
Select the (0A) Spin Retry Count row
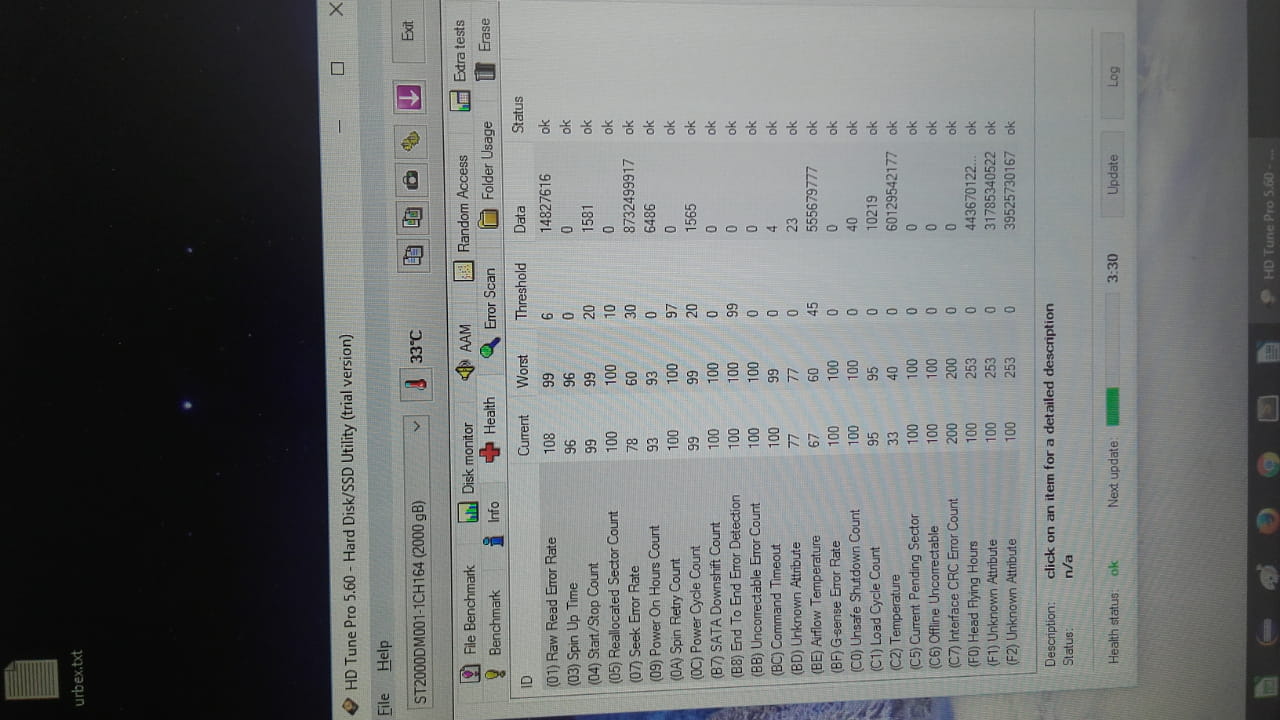point(674,400)
